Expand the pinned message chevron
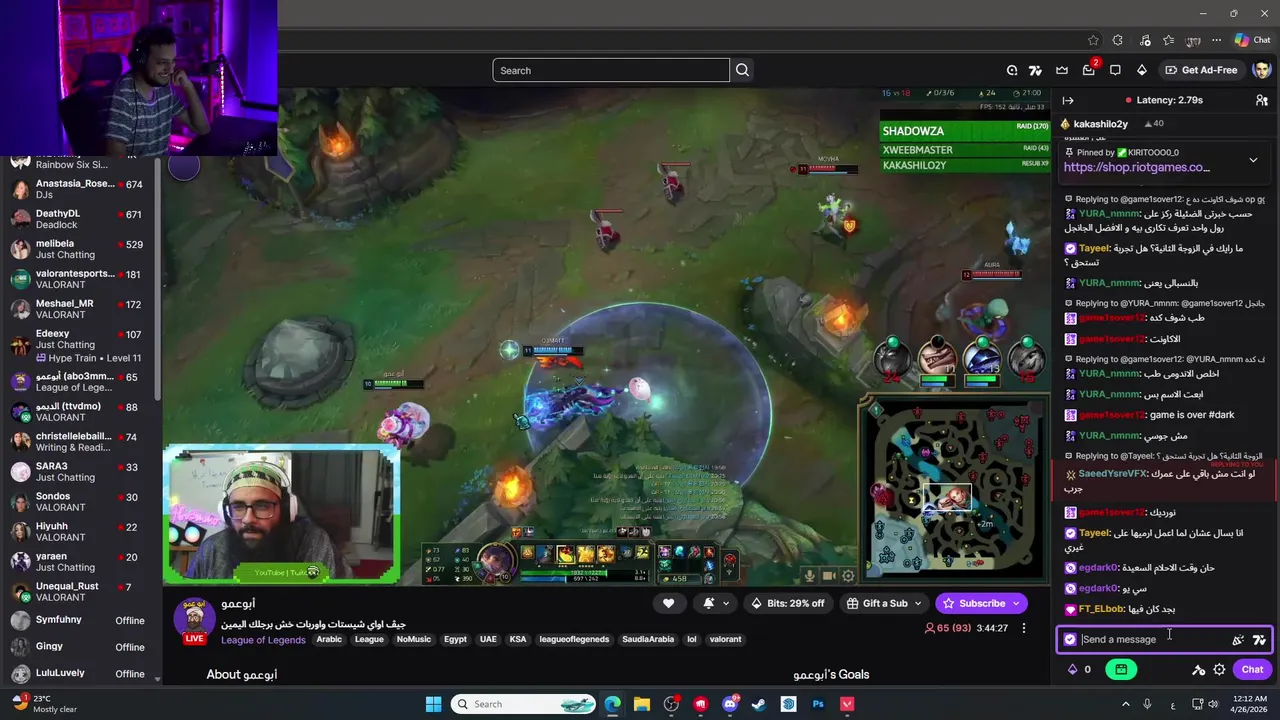Image resolution: width=1280 pixels, height=720 pixels. (1253, 160)
